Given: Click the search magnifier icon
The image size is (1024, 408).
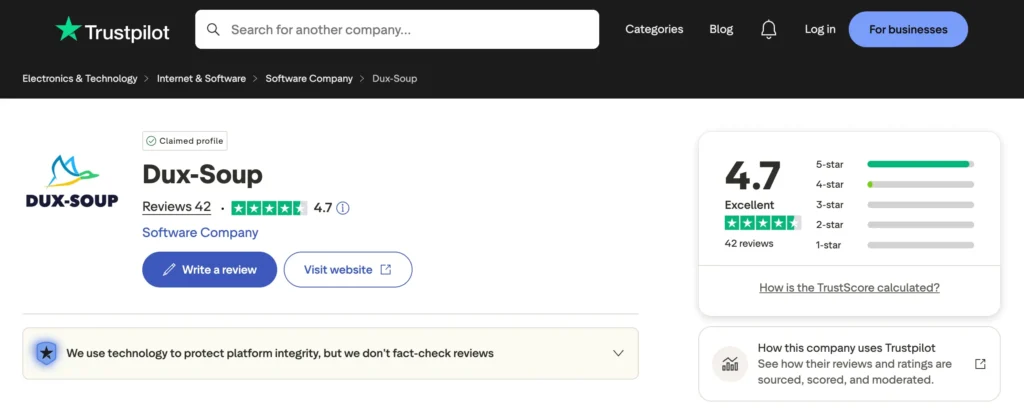Looking at the screenshot, I should coord(213,29).
